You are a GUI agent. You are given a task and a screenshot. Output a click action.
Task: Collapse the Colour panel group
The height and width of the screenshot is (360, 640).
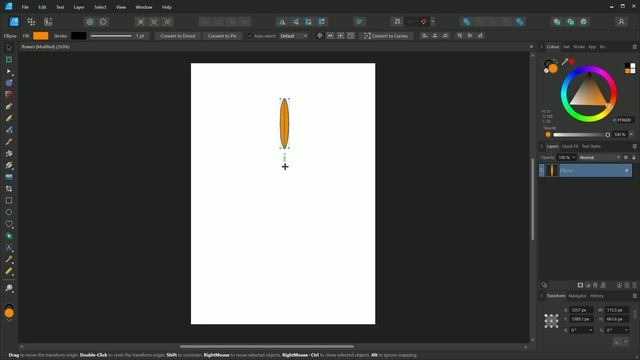[542, 47]
